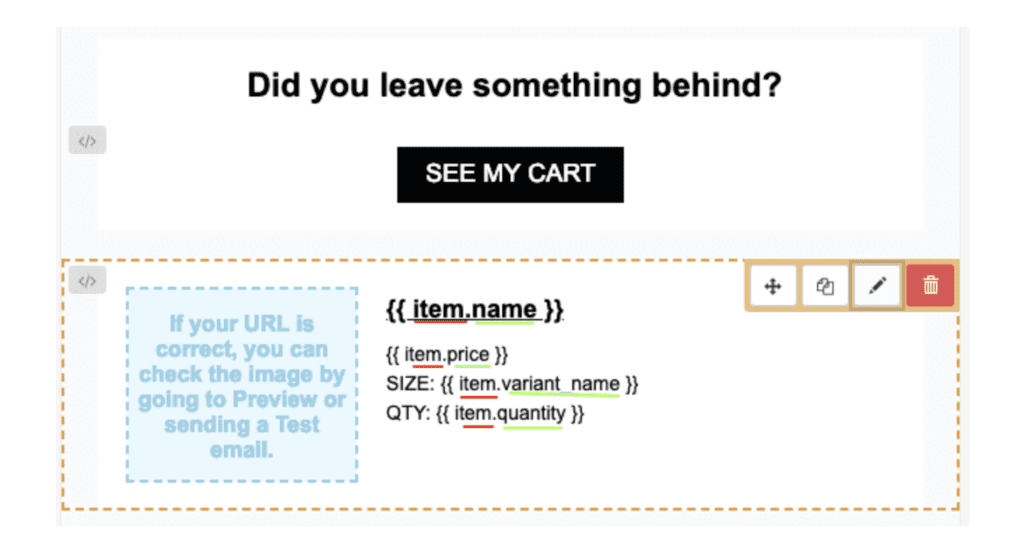
Task: Click the SEE MY CART button
Action: 510,174
